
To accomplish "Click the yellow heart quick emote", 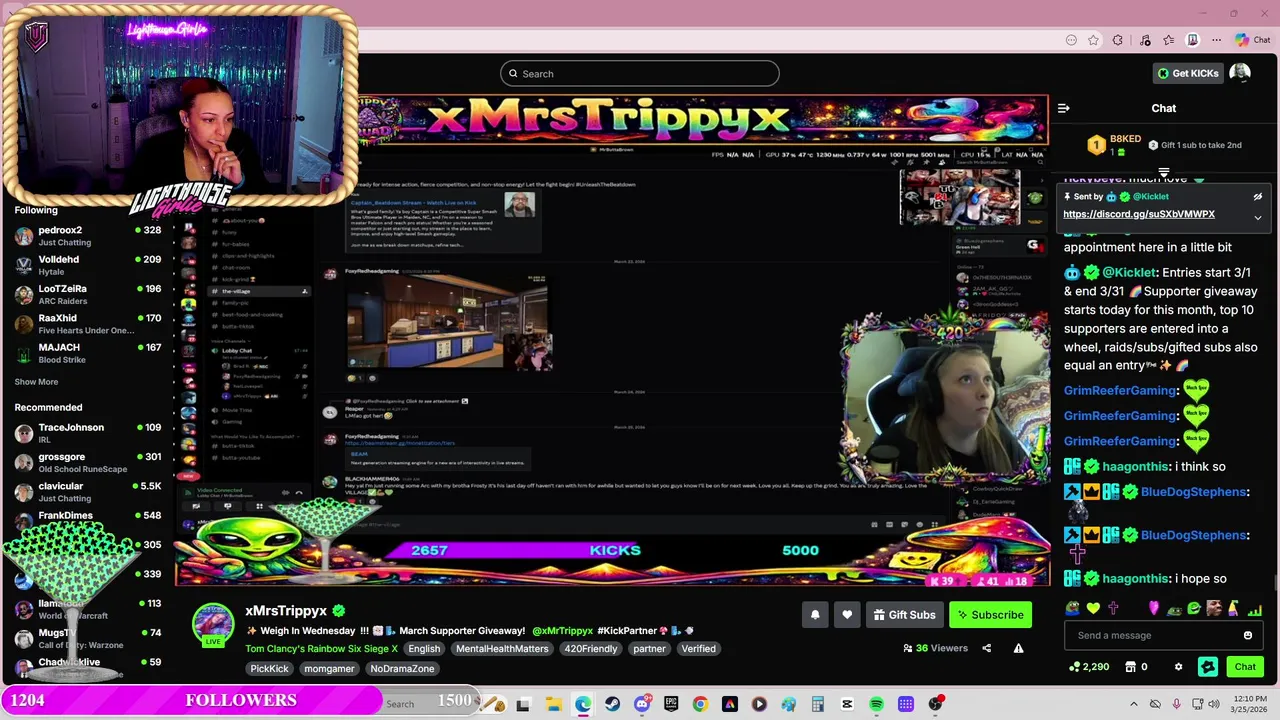I will pos(1093,609).
